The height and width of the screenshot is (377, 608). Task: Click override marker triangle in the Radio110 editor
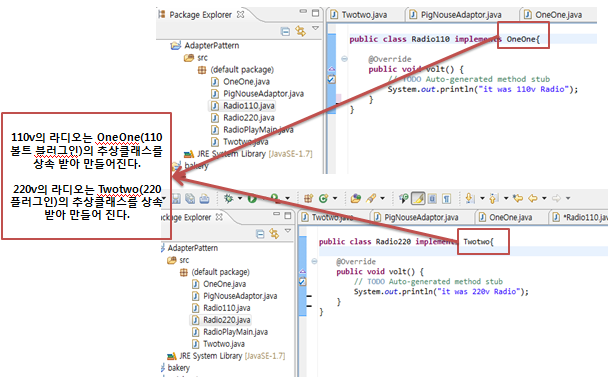point(332,69)
